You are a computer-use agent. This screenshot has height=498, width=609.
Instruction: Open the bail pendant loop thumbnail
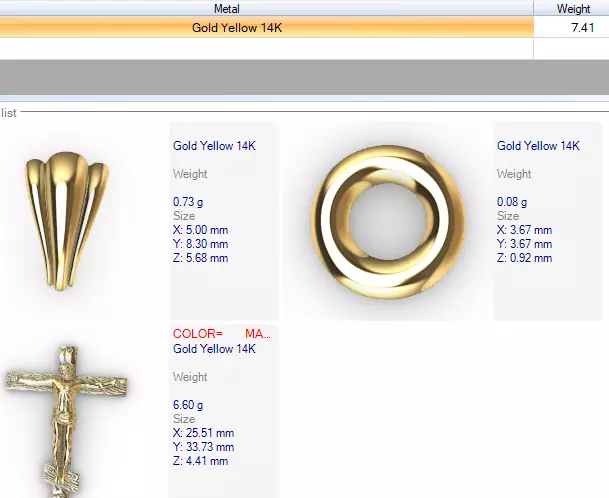coord(67,221)
